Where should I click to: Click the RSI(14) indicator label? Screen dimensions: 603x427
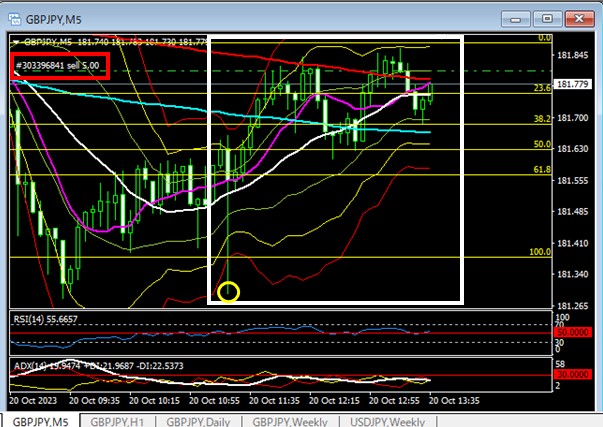tap(43, 319)
